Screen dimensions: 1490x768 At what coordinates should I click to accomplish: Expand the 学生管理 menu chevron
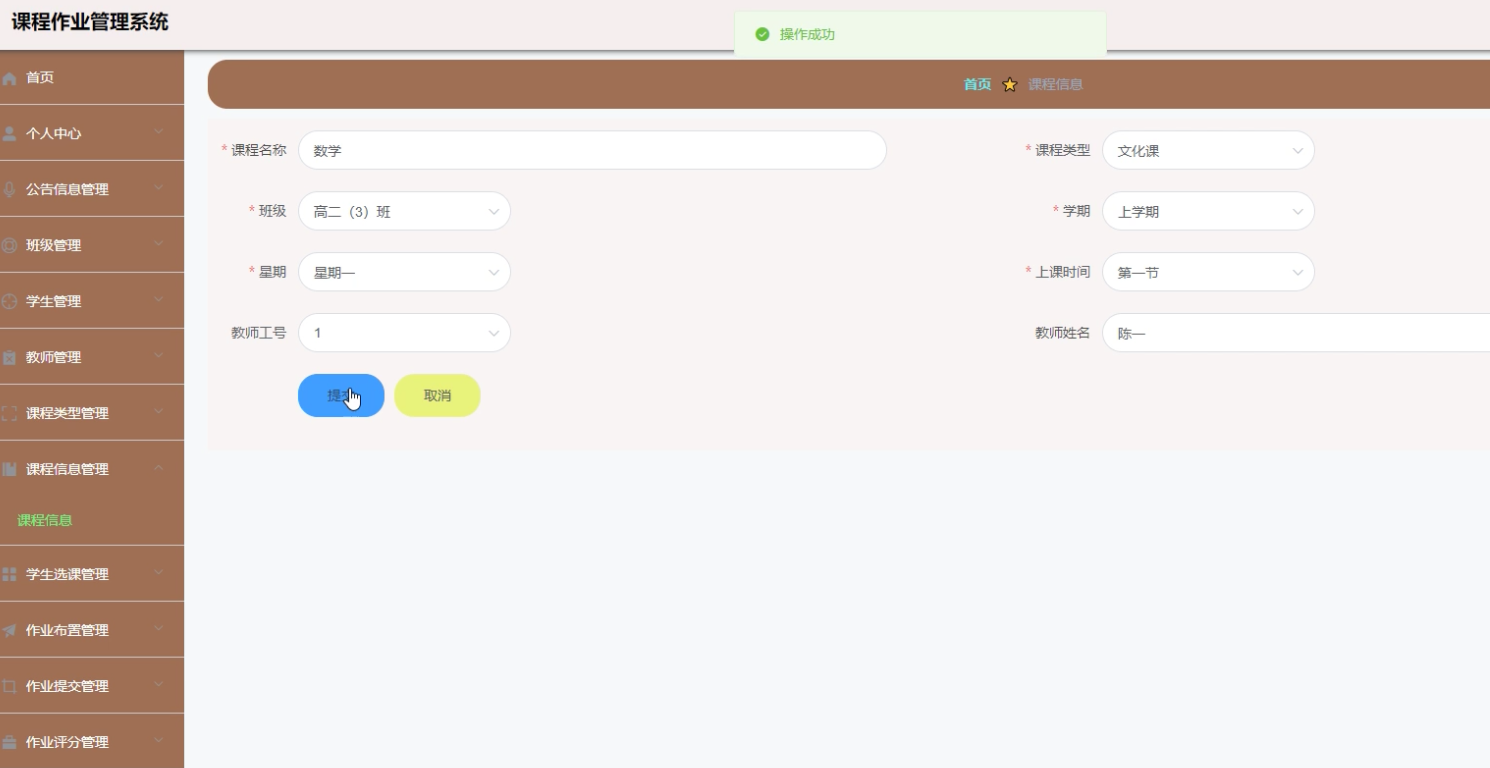[x=159, y=301]
